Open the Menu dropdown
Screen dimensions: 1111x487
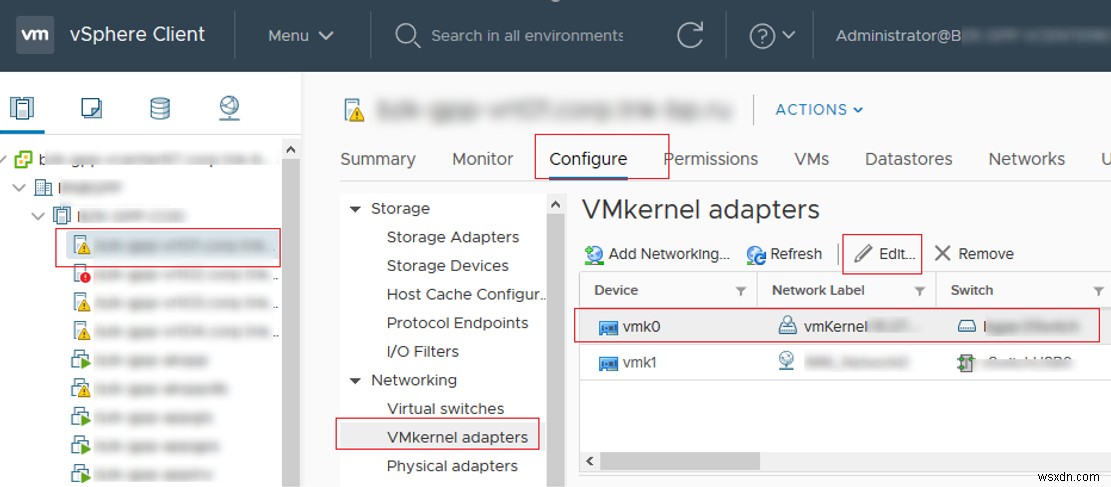pos(300,35)
